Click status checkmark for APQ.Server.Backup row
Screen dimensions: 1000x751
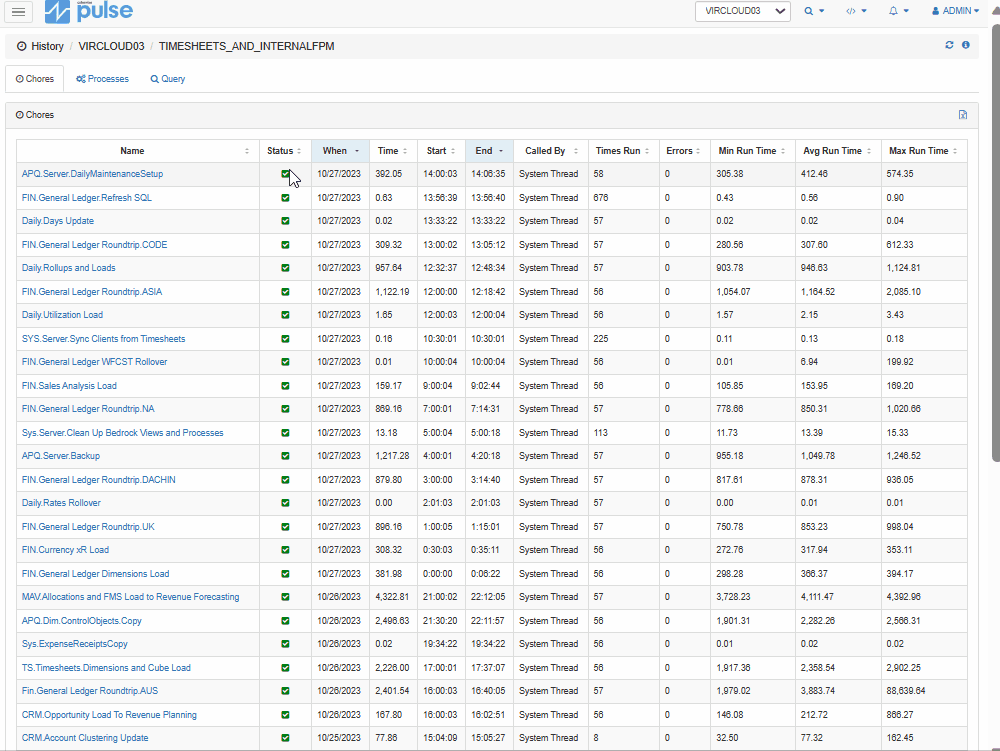[x=285, y=456]
